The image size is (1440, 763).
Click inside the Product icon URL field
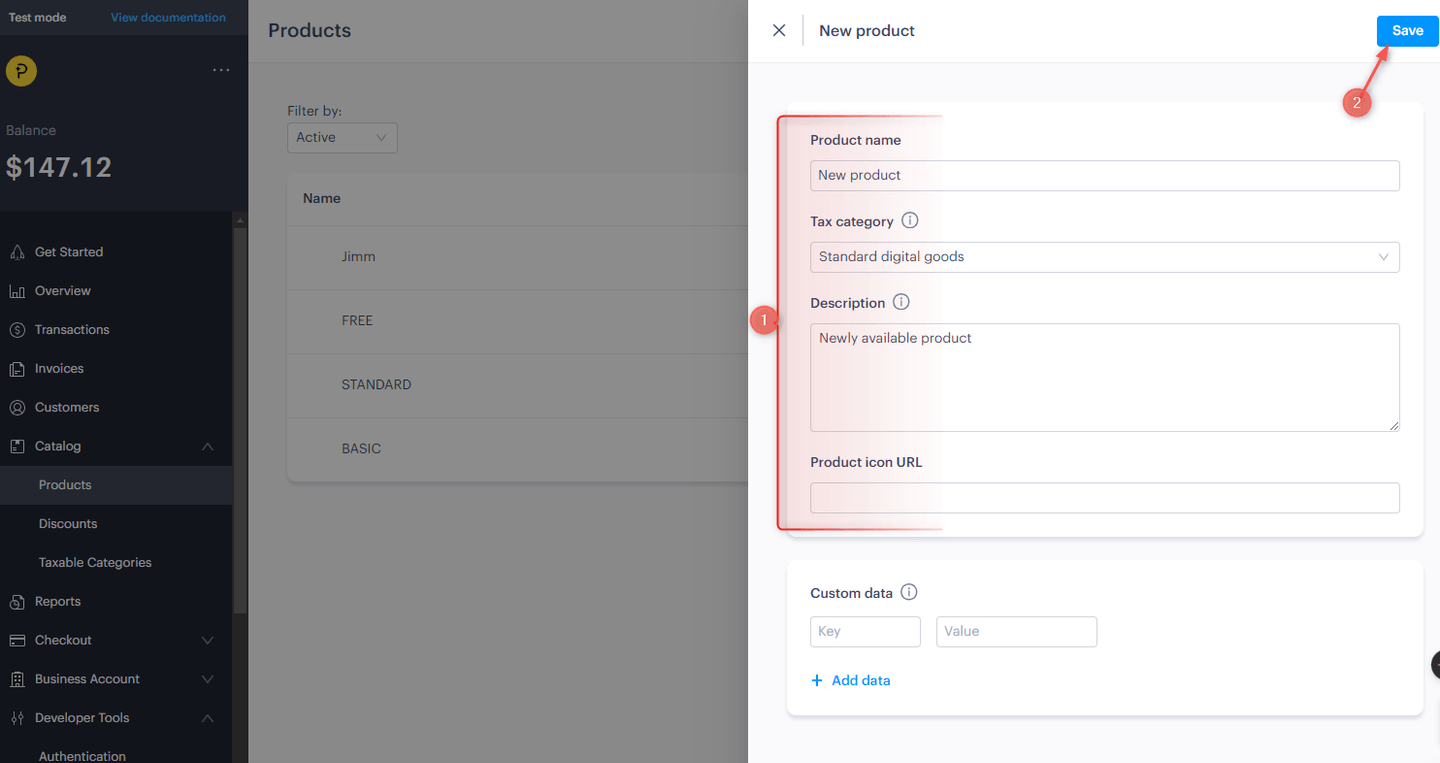(1104, 497)
